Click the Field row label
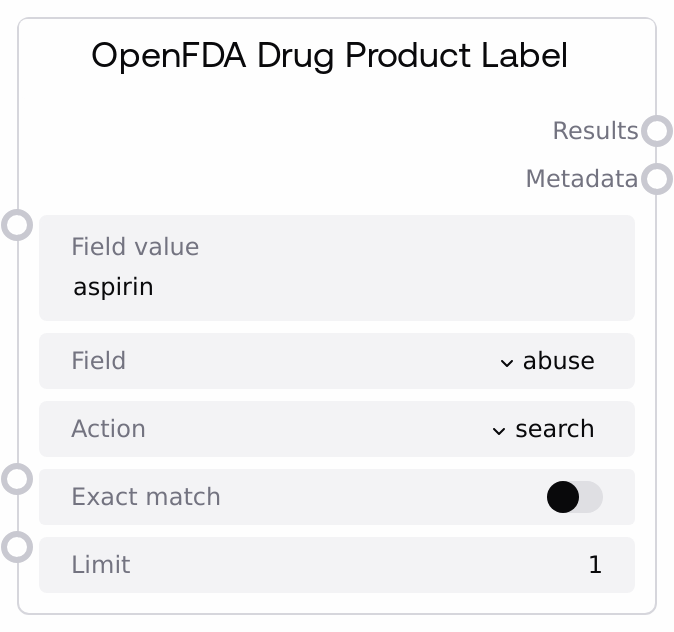This screenshot has height=632, width=674. tap(98, 361)
